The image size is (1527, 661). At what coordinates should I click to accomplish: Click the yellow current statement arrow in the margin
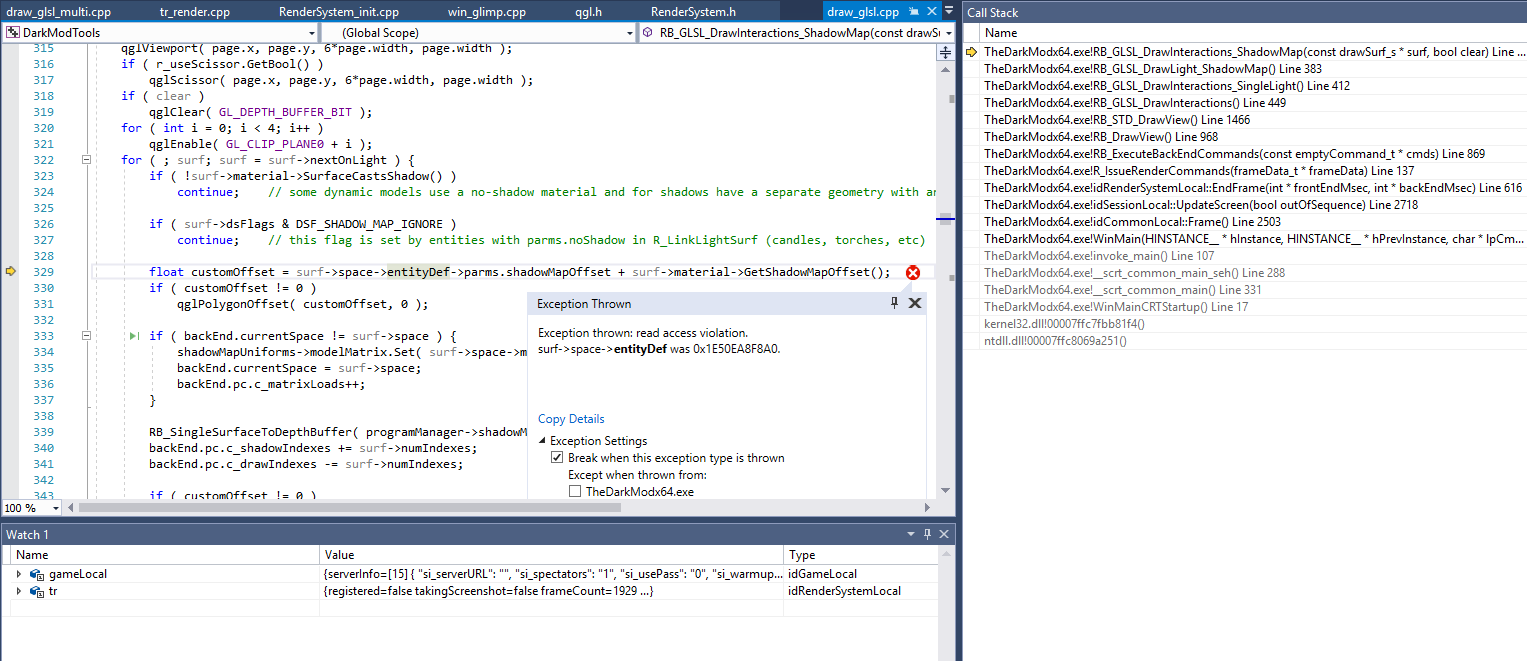[x=11, y=271]
